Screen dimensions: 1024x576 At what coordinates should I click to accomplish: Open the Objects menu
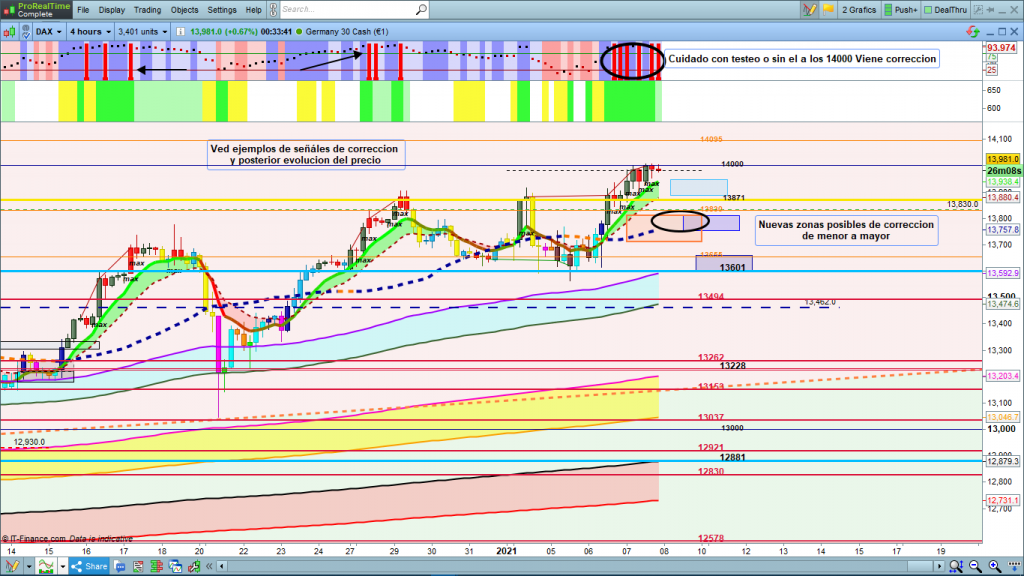click(x=184, y=9)
